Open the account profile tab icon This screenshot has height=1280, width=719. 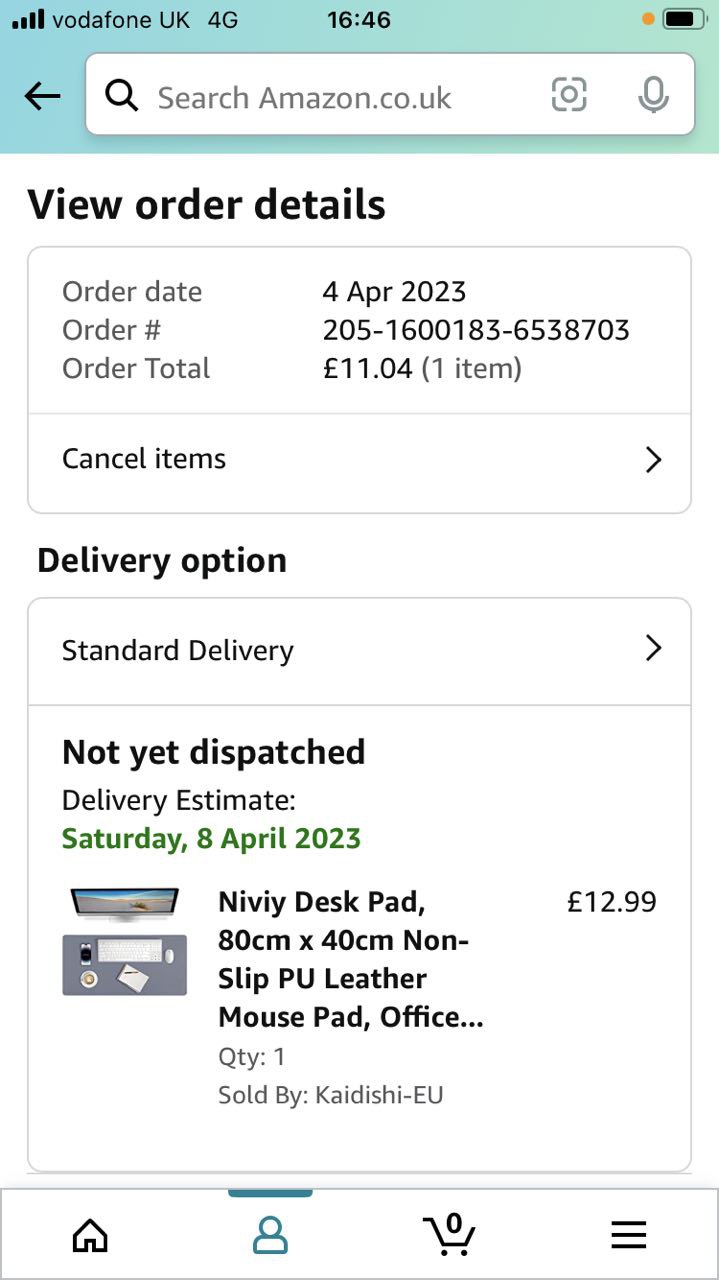coord(270,1236)
